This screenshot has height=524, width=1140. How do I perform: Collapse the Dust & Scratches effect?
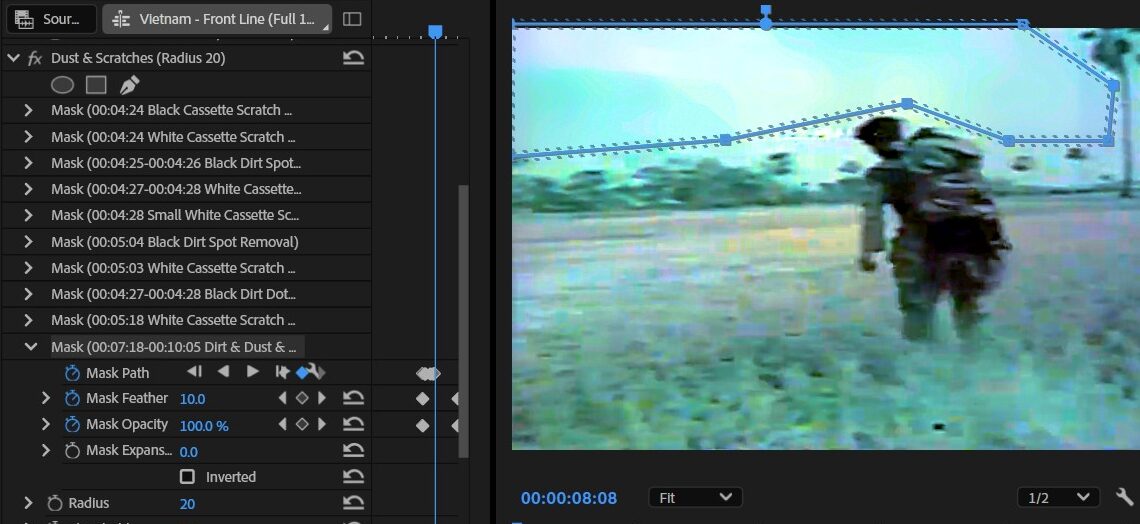[13, 58]
